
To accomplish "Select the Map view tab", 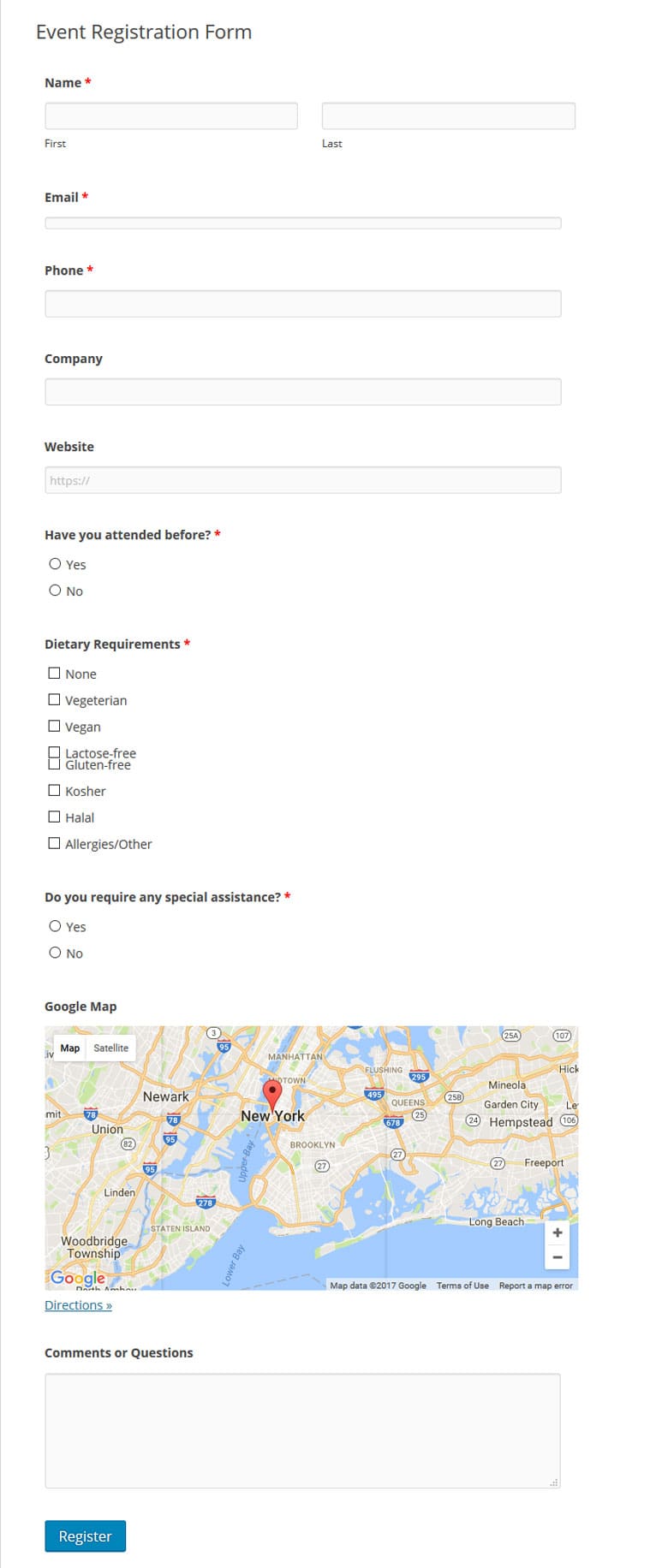I will coord(69,1048).
